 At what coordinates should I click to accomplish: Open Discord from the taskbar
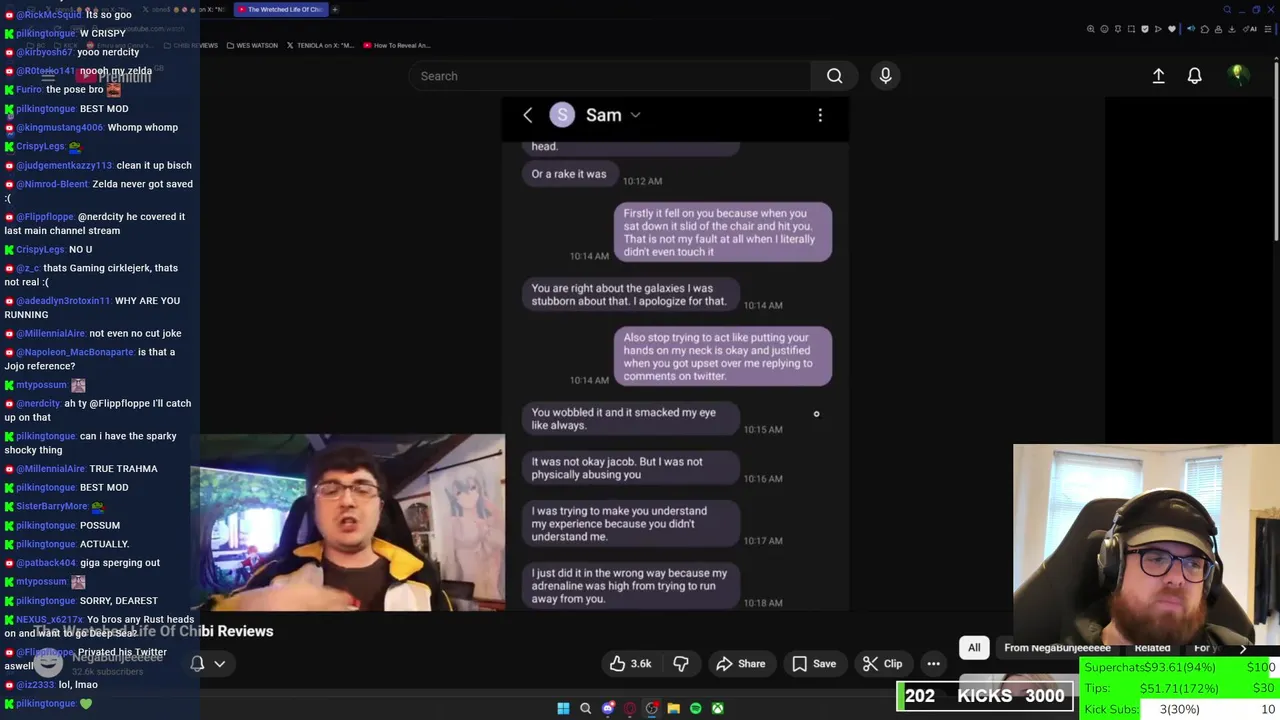(607, 708)
